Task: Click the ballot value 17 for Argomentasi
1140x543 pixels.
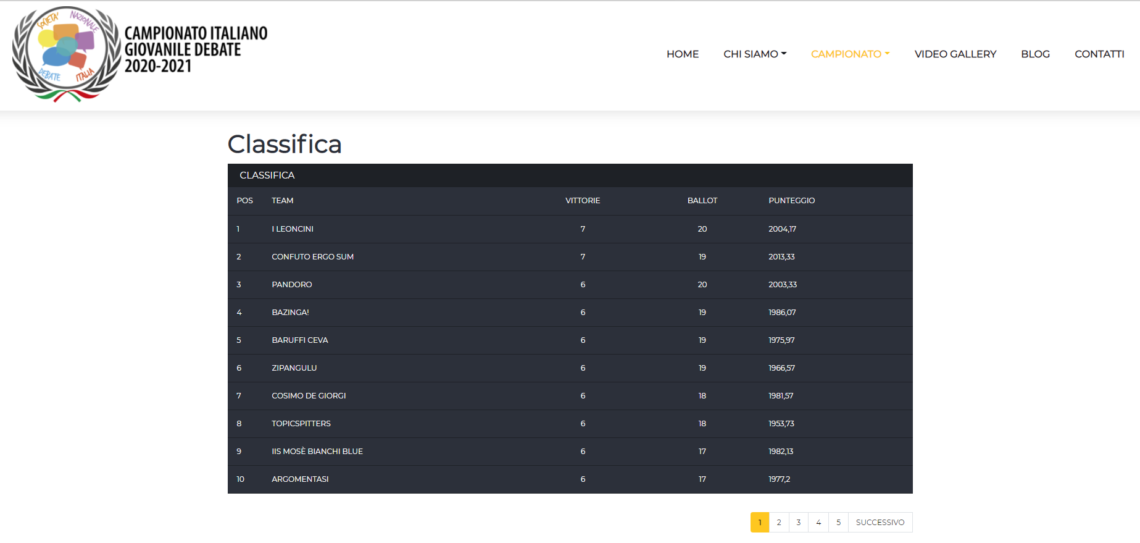Action: pyautogui.click(x=702, y=479)
